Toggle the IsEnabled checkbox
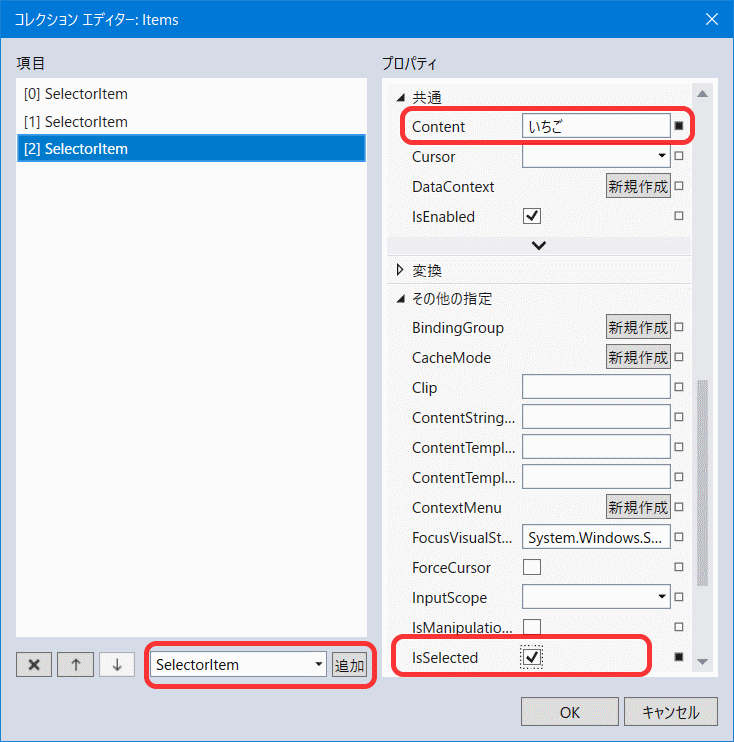This screenshot has height=742, width=734. 532,216
